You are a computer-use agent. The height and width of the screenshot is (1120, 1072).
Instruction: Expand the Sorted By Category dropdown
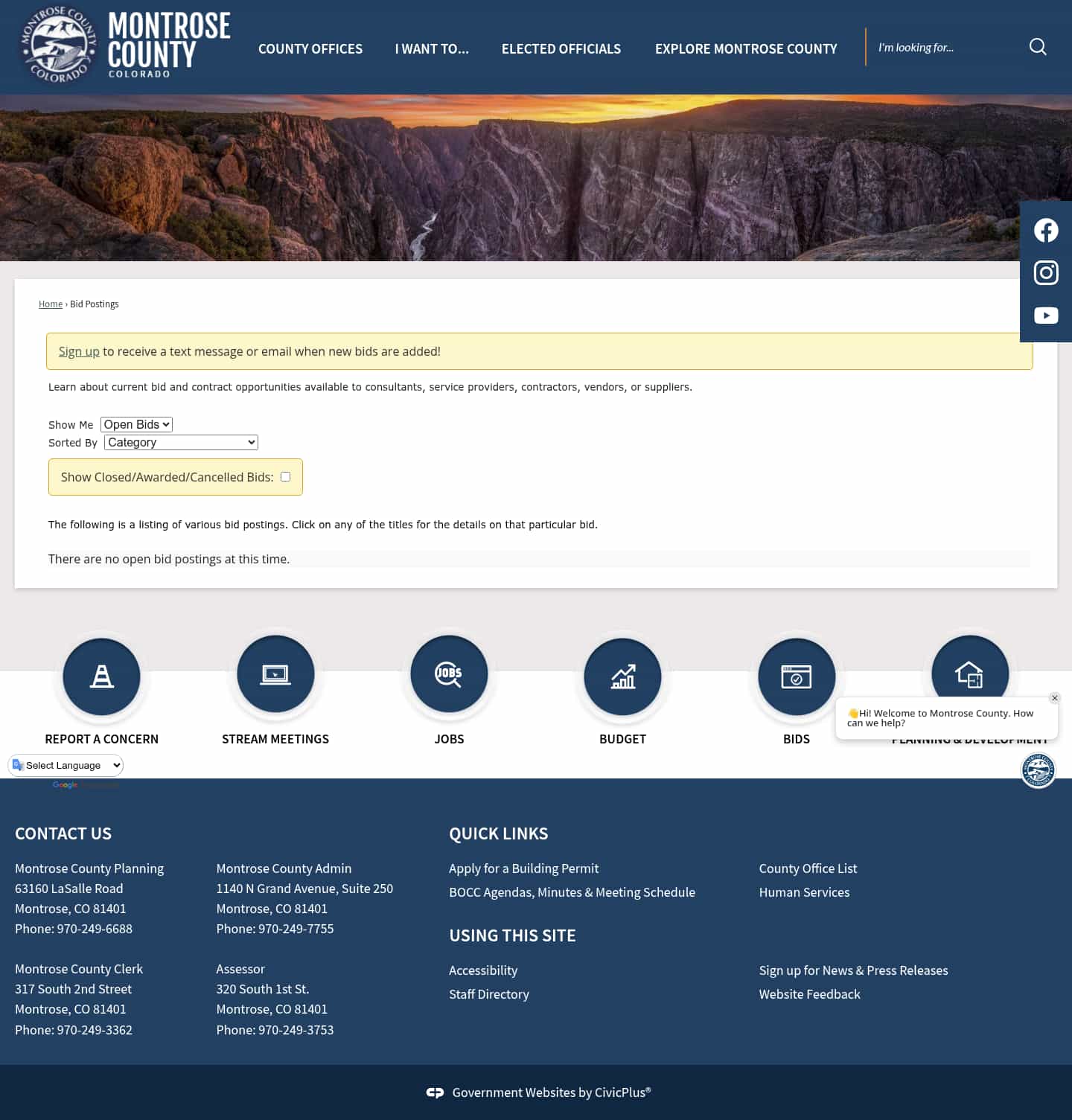pos(180,442)
